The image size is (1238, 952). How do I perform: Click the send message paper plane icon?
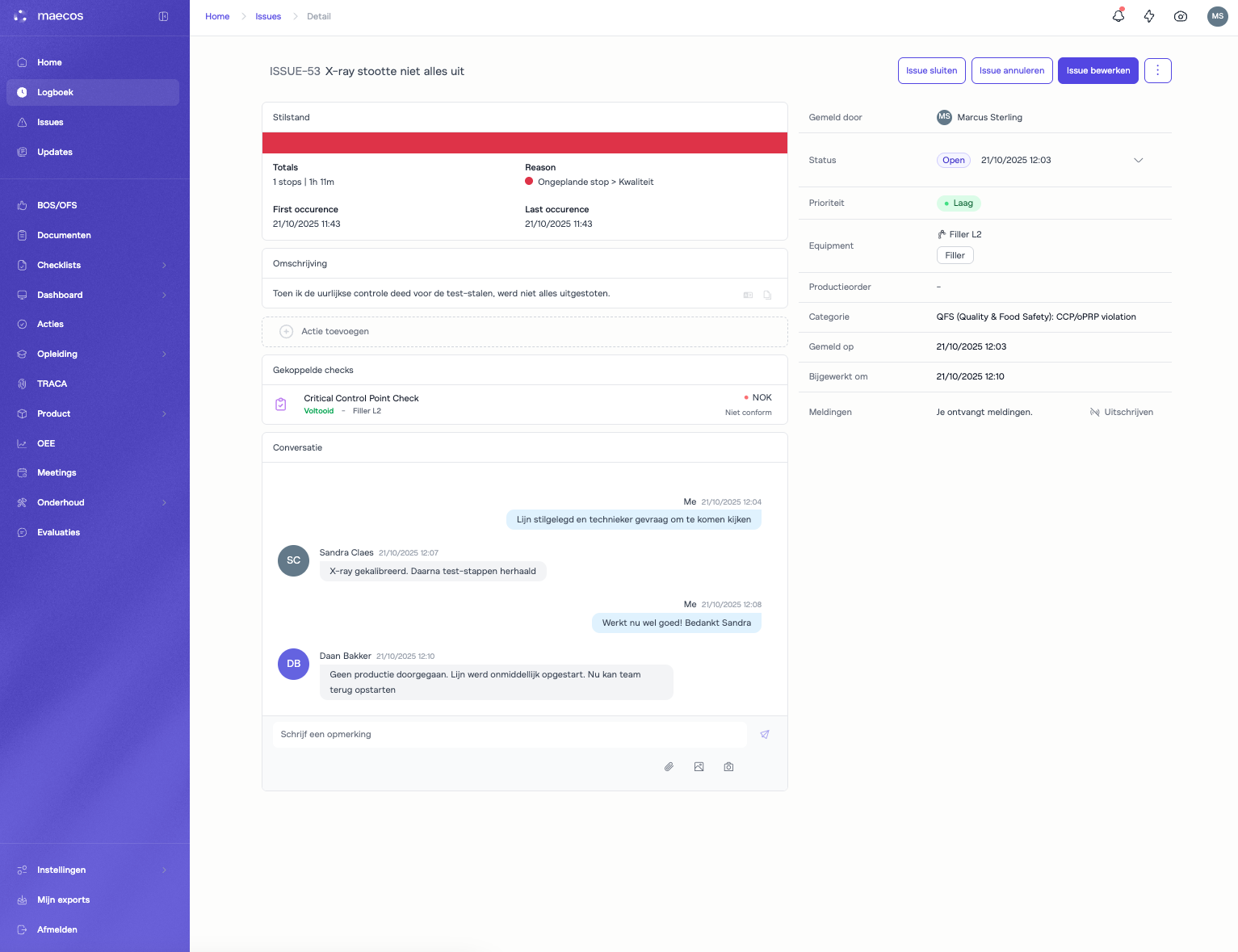click(765, 735)
